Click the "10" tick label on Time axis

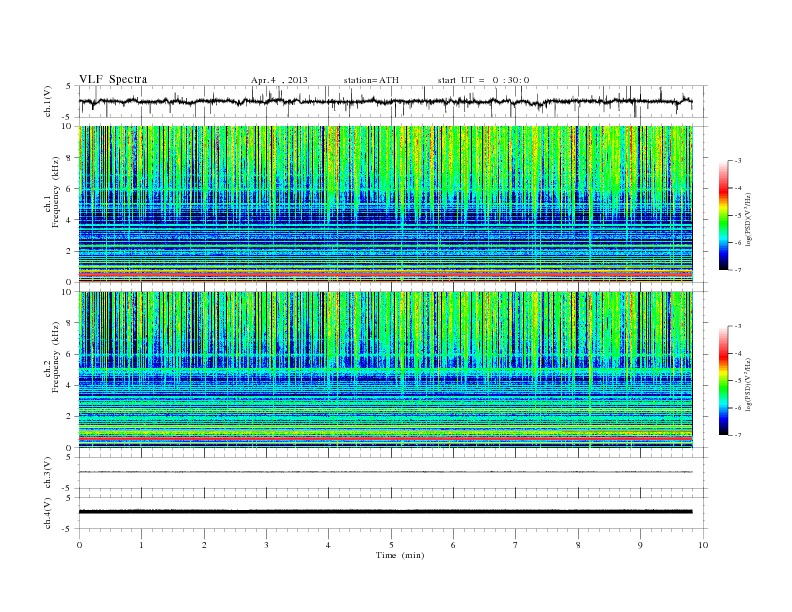click(x=703, y=545)
